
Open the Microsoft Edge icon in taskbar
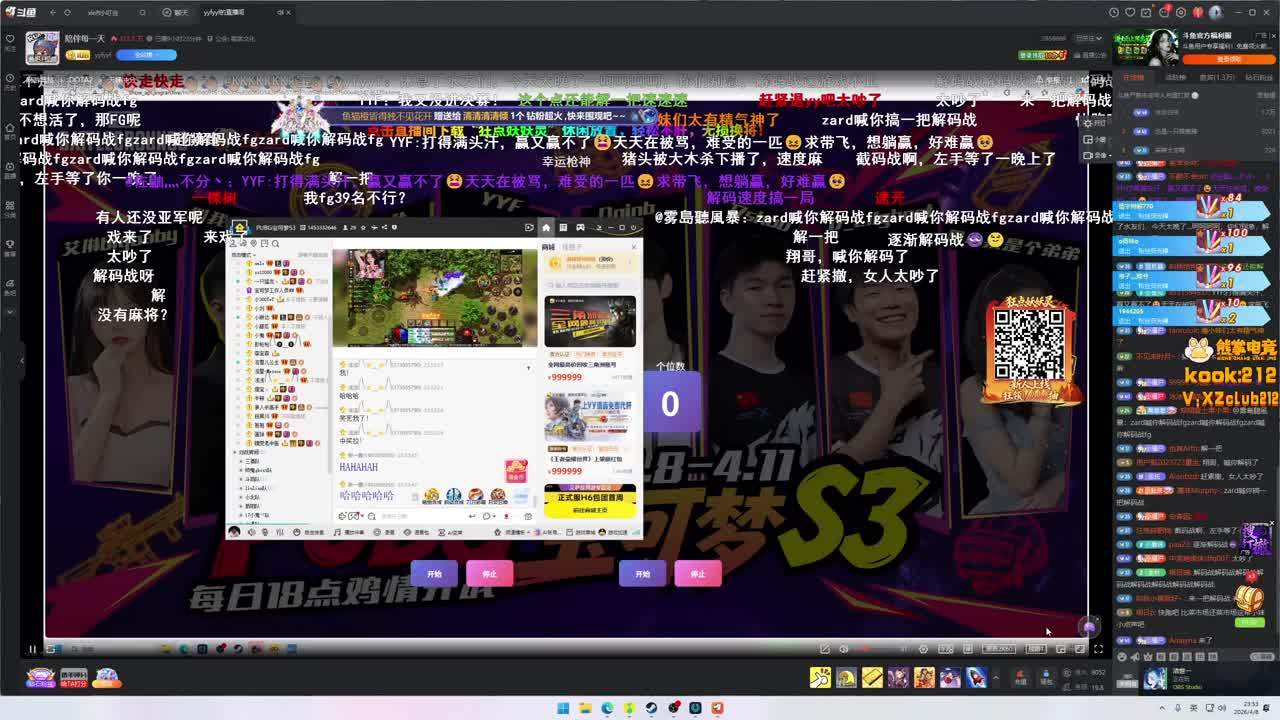tap(607, 708)
